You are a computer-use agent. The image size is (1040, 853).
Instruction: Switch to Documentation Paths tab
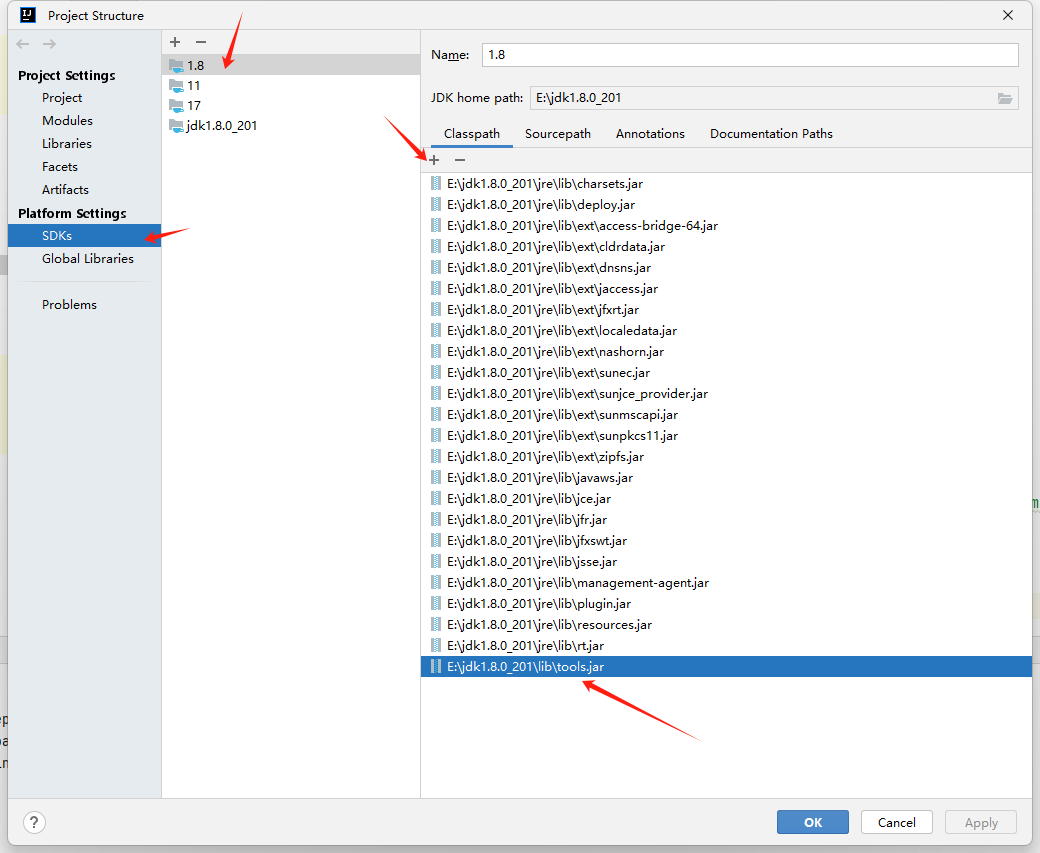771,134
